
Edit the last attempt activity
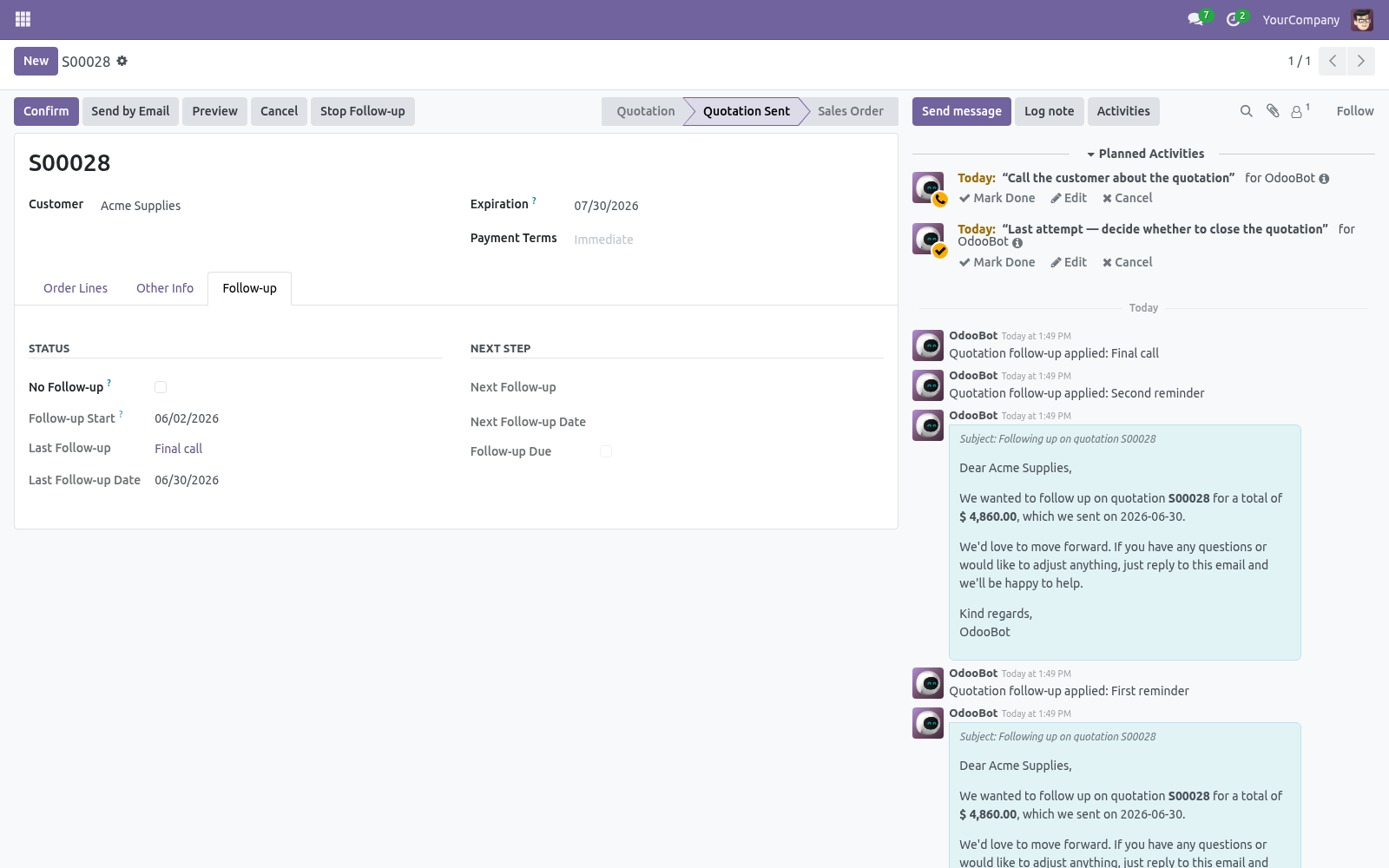(x=1069, y=262)
